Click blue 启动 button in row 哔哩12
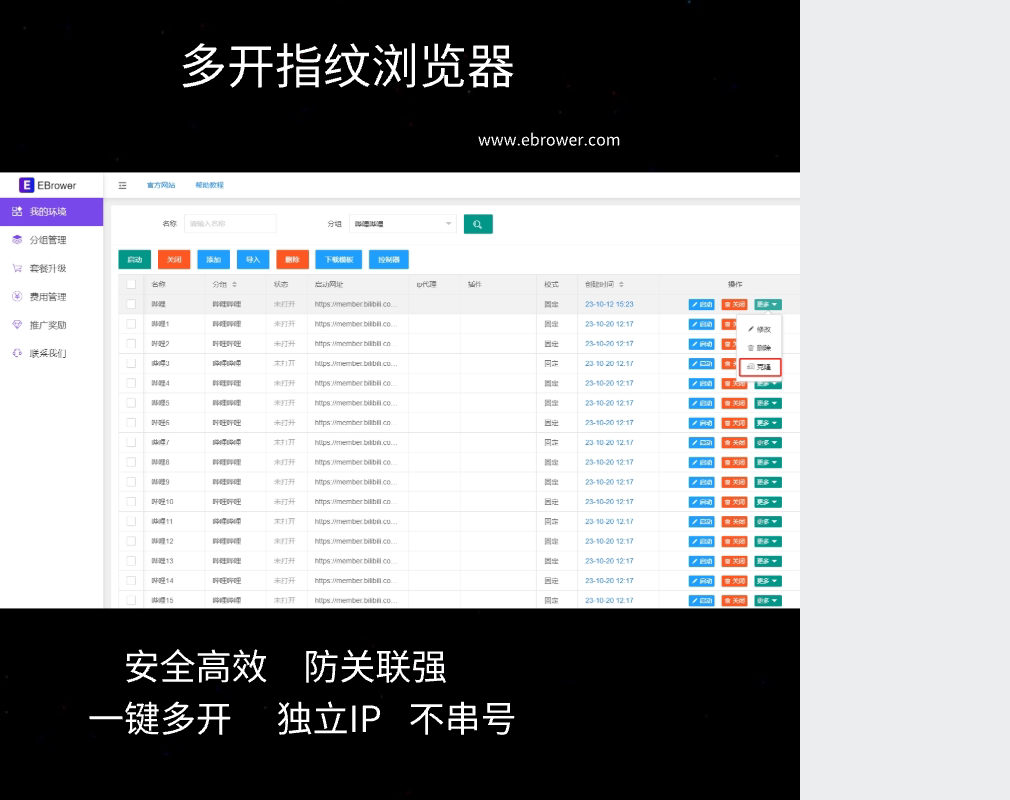1010x800 pixels. (x=701, y=542)
